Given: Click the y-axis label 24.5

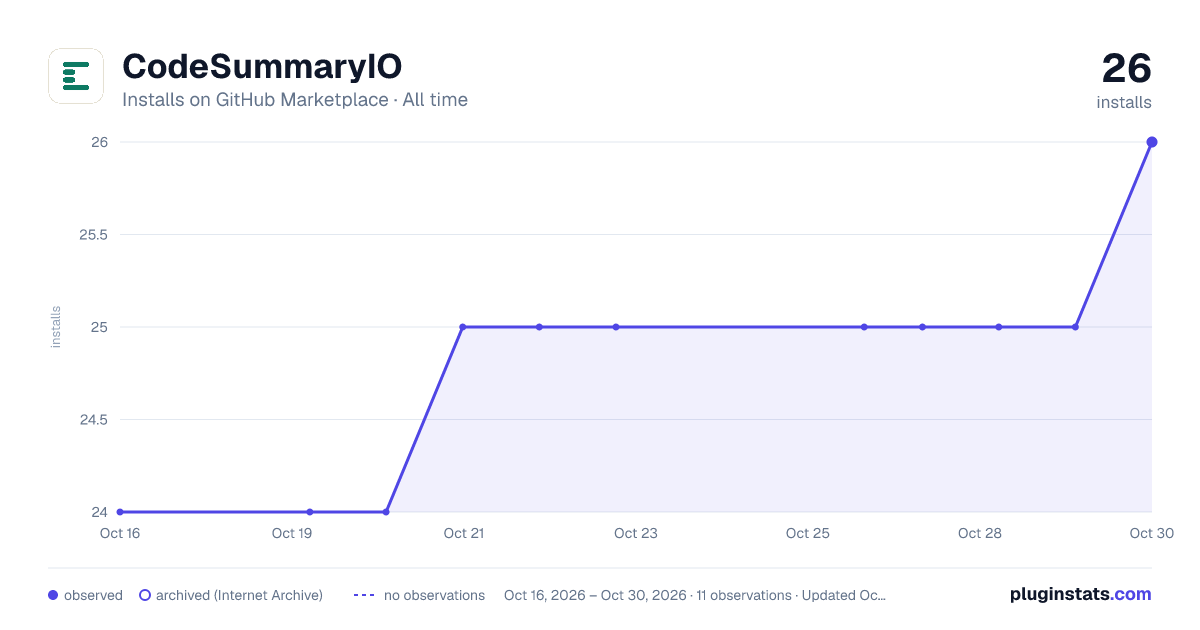Looking at the screenshot, I should click(94, 420).
